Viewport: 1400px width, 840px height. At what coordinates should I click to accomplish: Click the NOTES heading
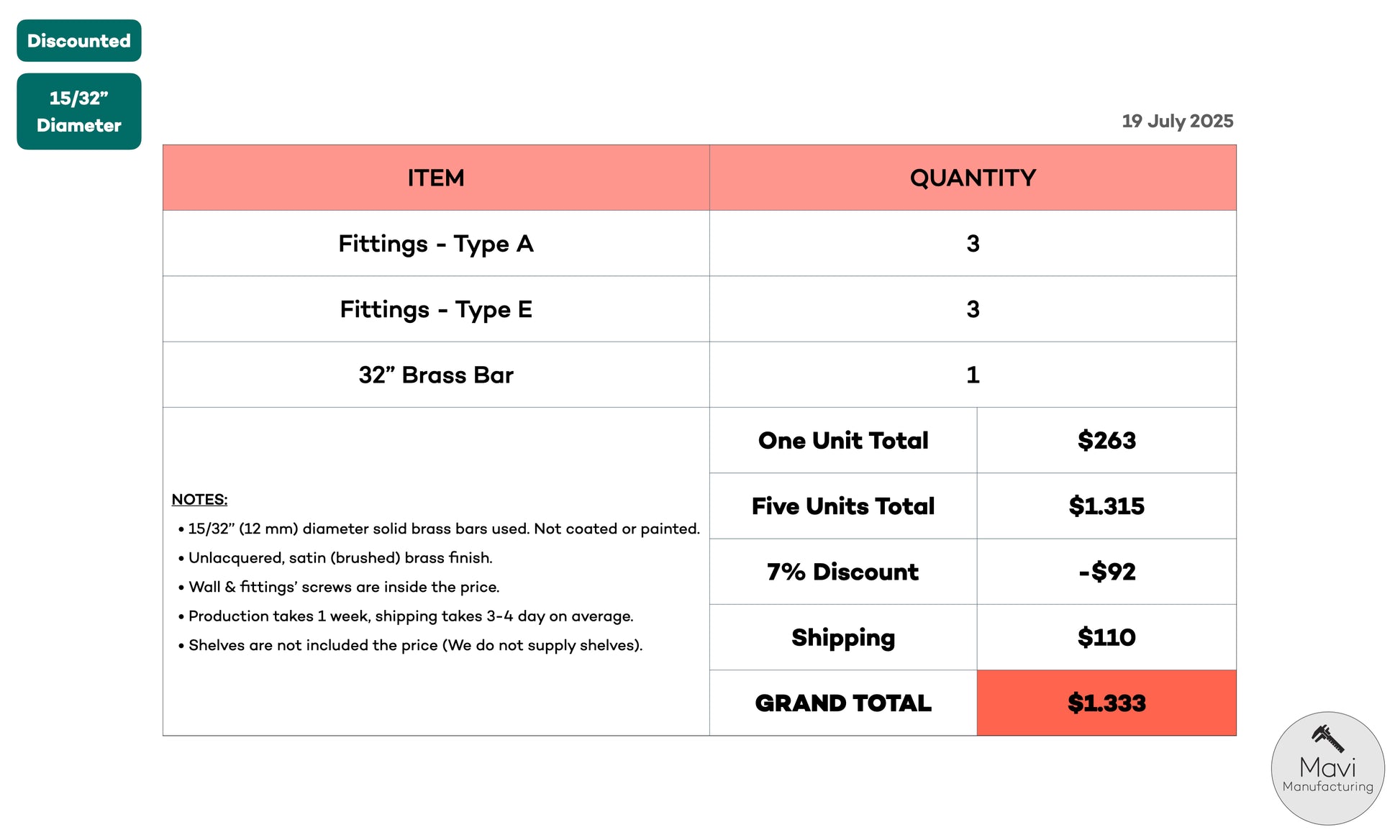tap(199, 499)
